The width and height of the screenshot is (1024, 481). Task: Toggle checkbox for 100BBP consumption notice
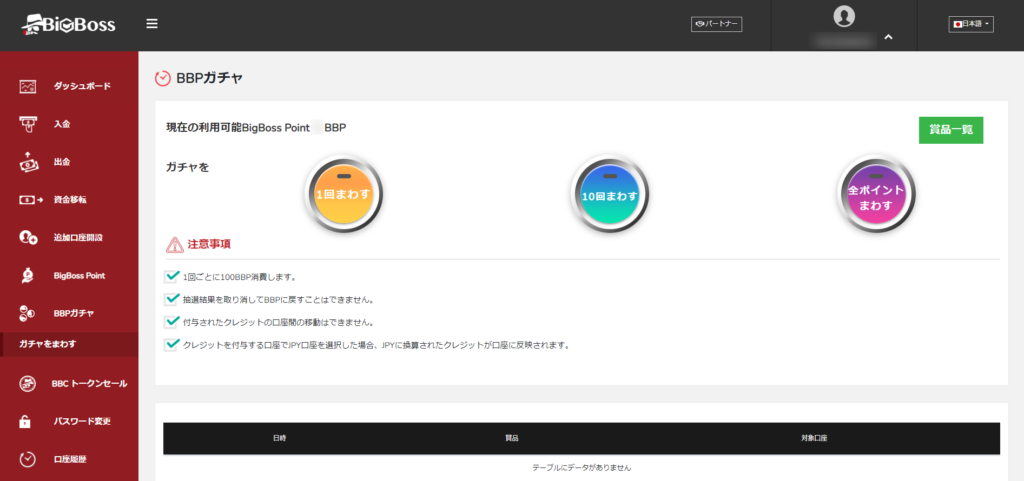[172, 276]
